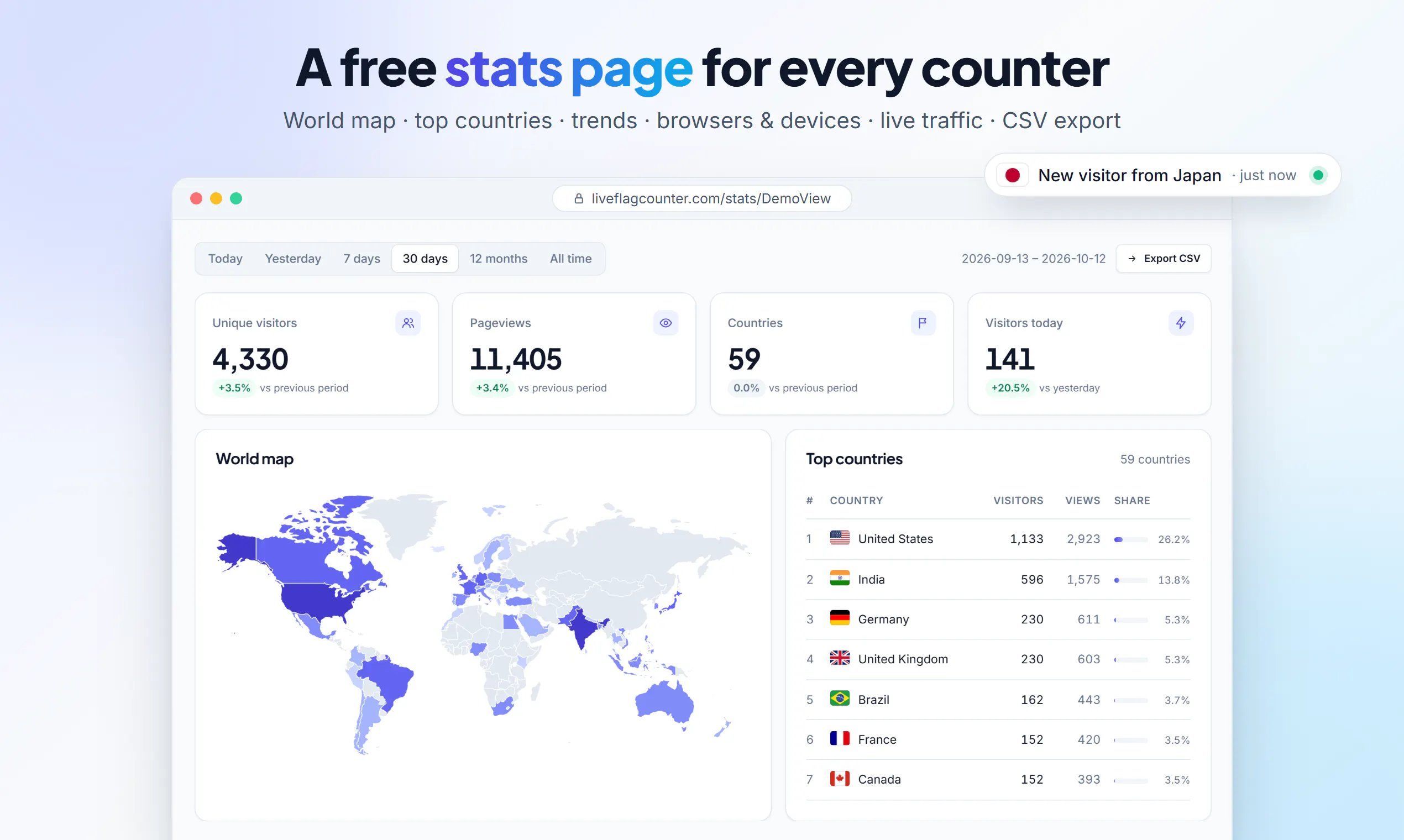Click Australia on the world map
The image size is (1404, 840).
click(x=663, y=702)
